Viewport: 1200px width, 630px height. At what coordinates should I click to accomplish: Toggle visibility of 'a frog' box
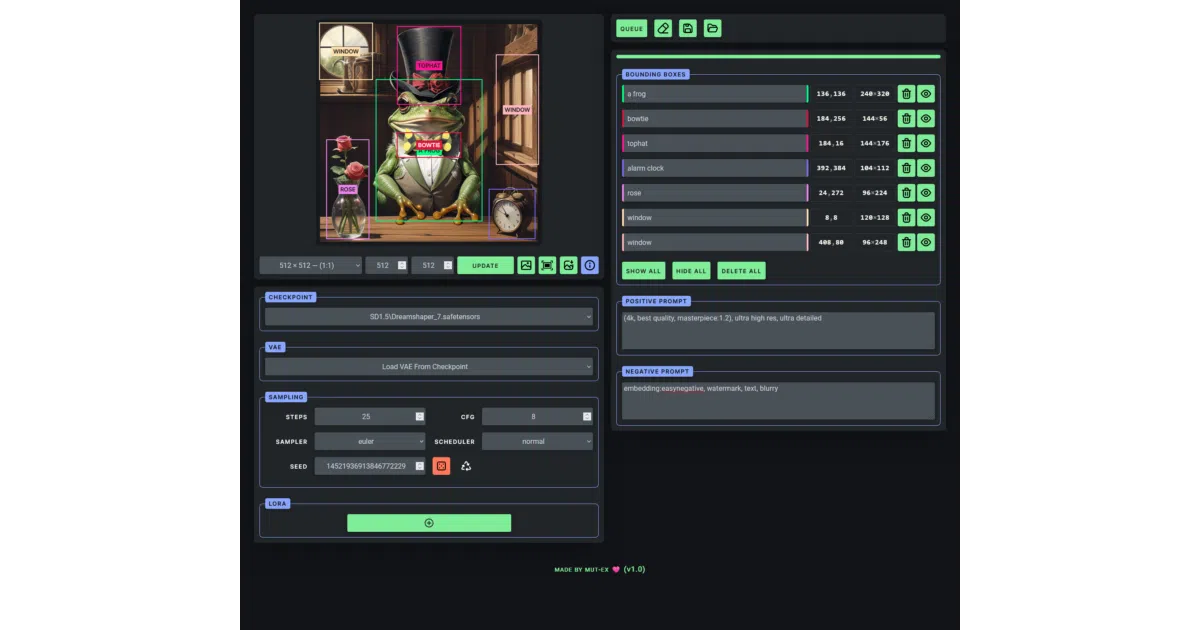(x=926, y=94)
